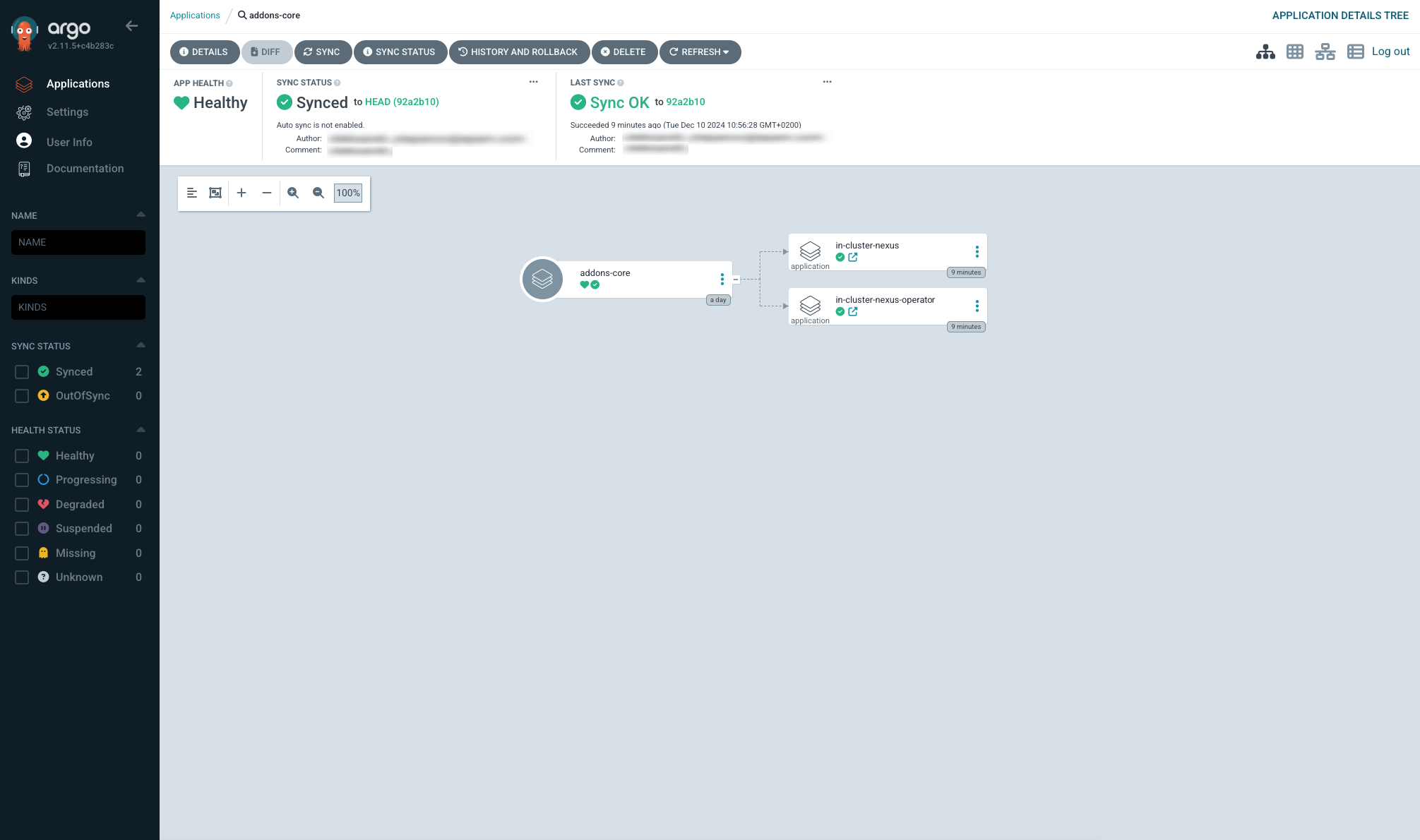Expand the KINDS filter section
This screenshot has height=840, width=1420.
[140, 279]
